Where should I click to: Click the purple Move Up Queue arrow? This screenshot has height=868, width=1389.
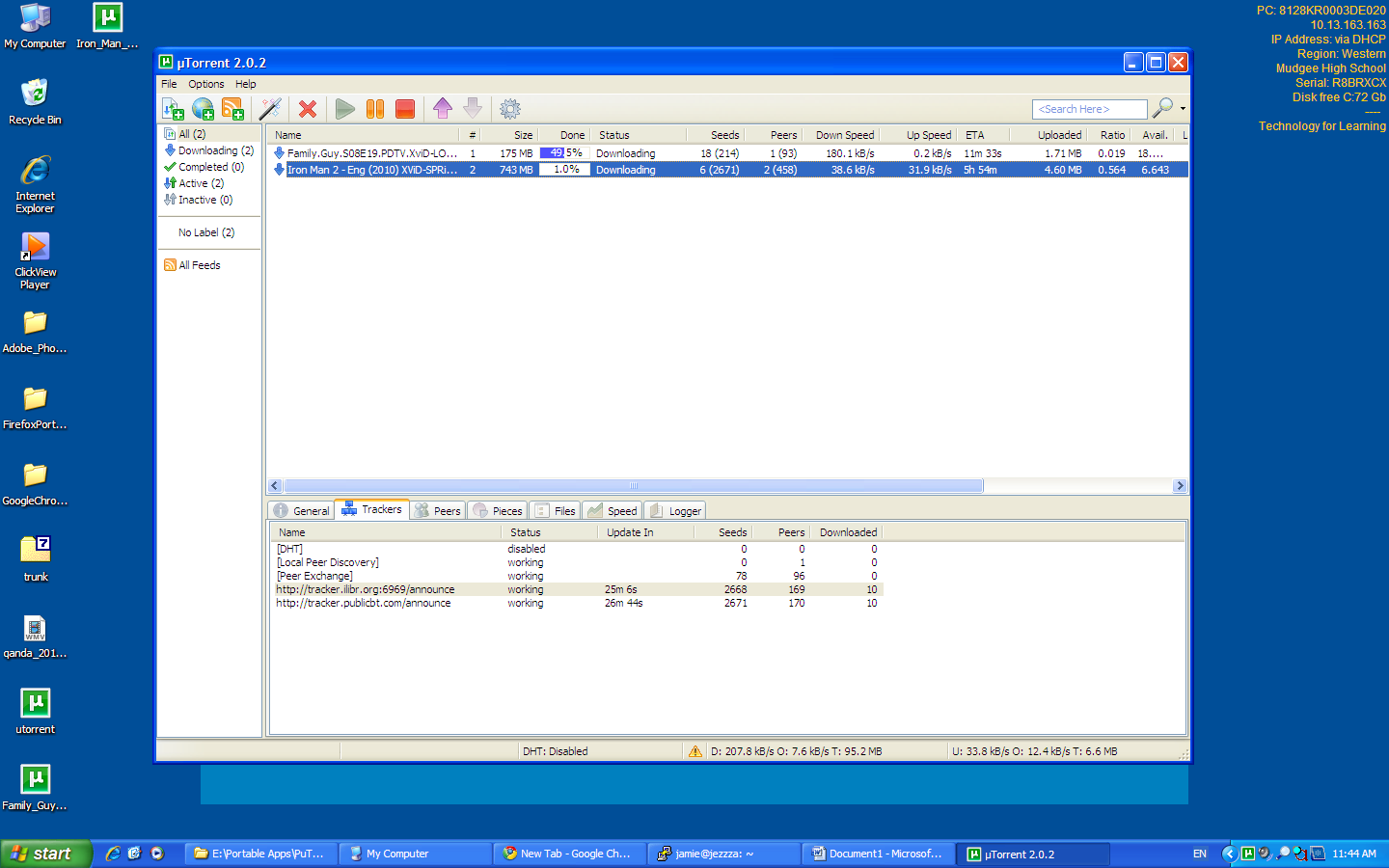click(x=443, y=108)
